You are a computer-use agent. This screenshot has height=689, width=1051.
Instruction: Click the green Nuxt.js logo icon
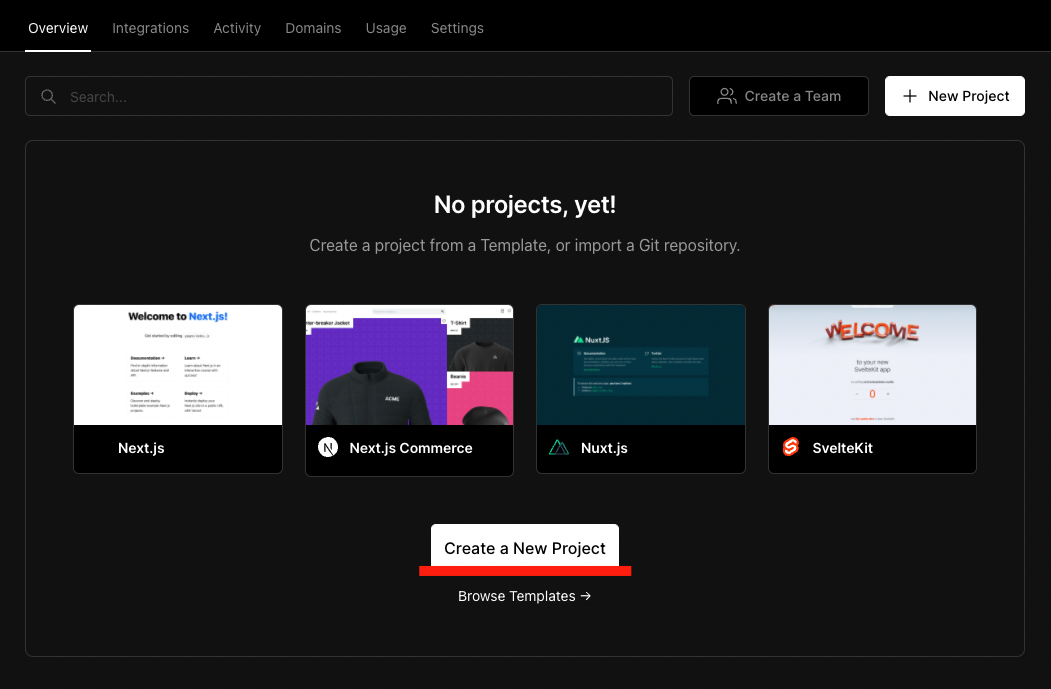point(559,448)
